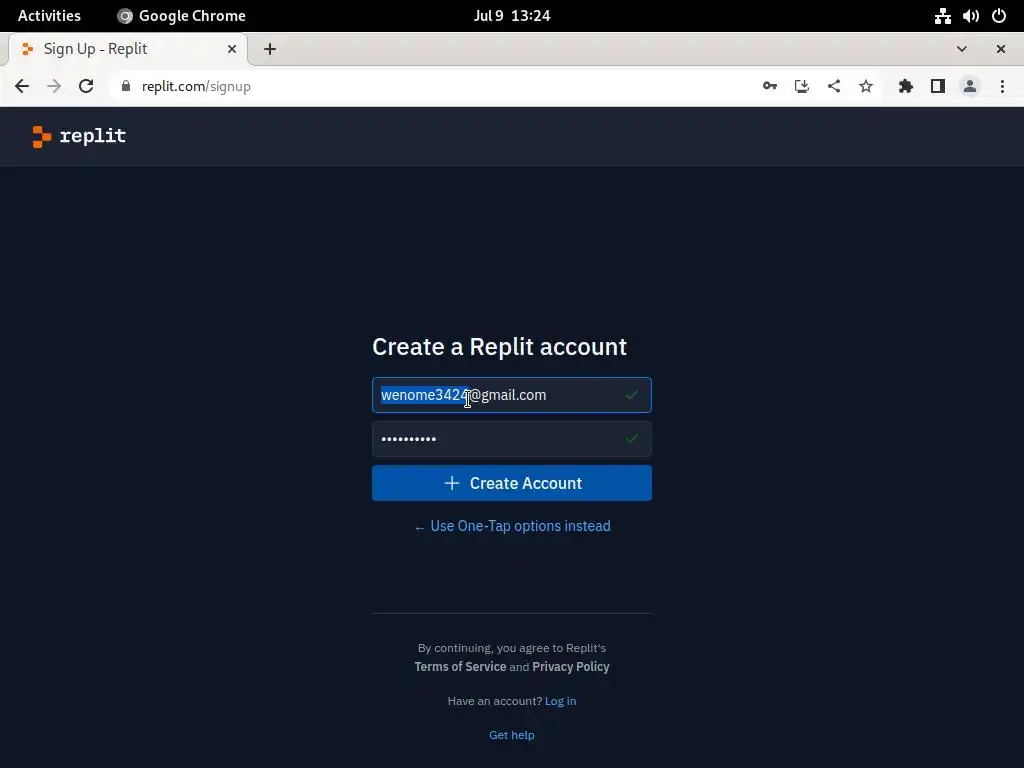Follow the Use One-Tap options instead link
Image resolution: width=1024 pixels, height=768 pixels.
513,526
